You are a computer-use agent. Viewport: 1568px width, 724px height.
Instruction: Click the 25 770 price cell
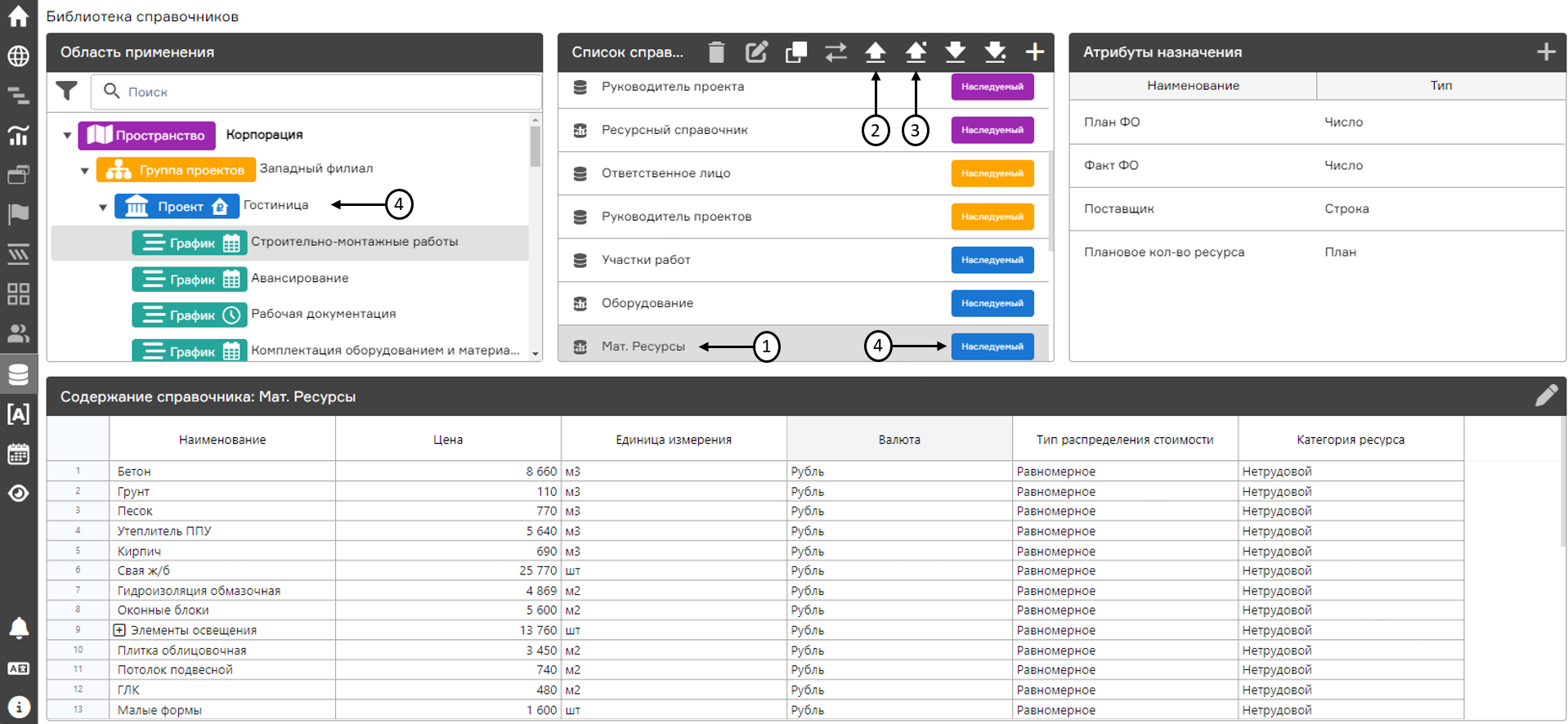coord(448,570)
